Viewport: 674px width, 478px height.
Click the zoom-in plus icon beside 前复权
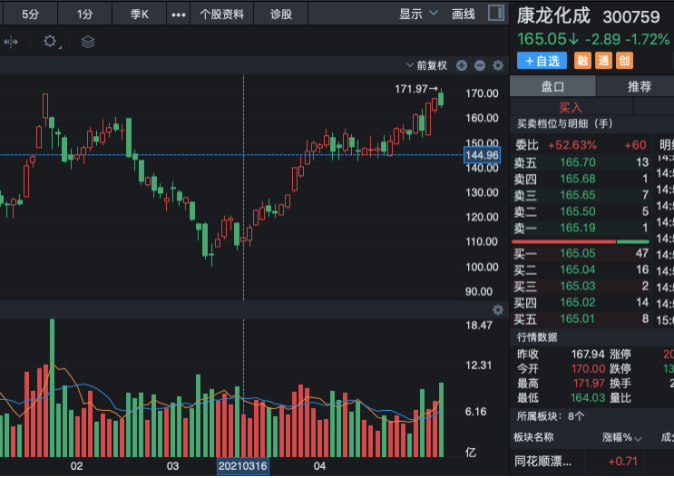point(462,66)
